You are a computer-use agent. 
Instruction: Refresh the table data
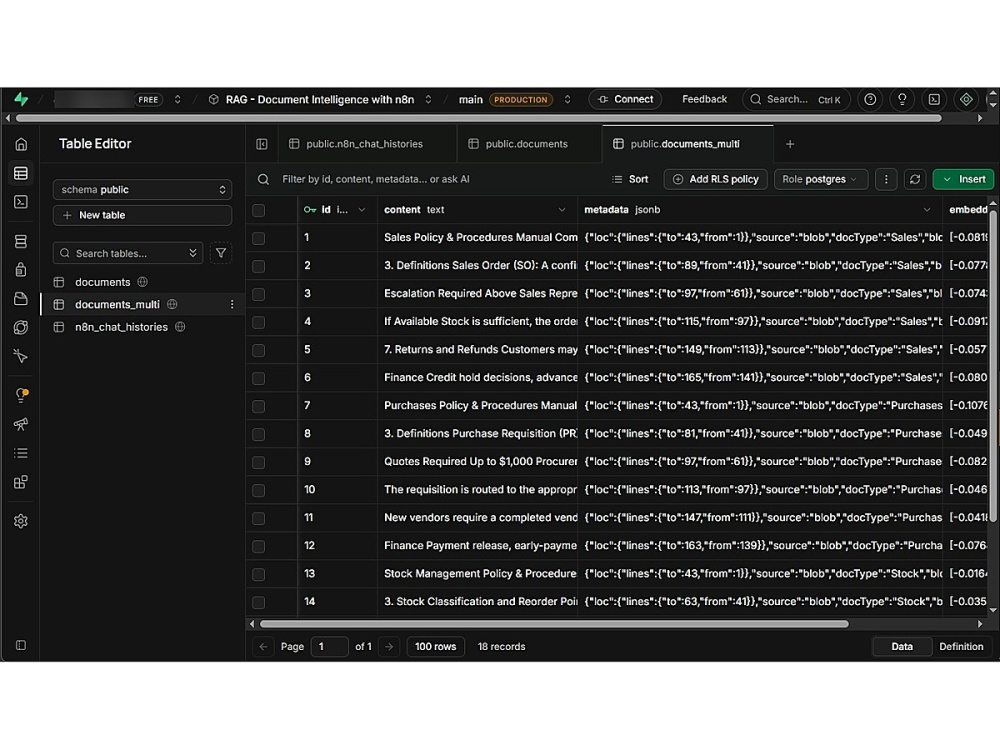pos(915,179)
